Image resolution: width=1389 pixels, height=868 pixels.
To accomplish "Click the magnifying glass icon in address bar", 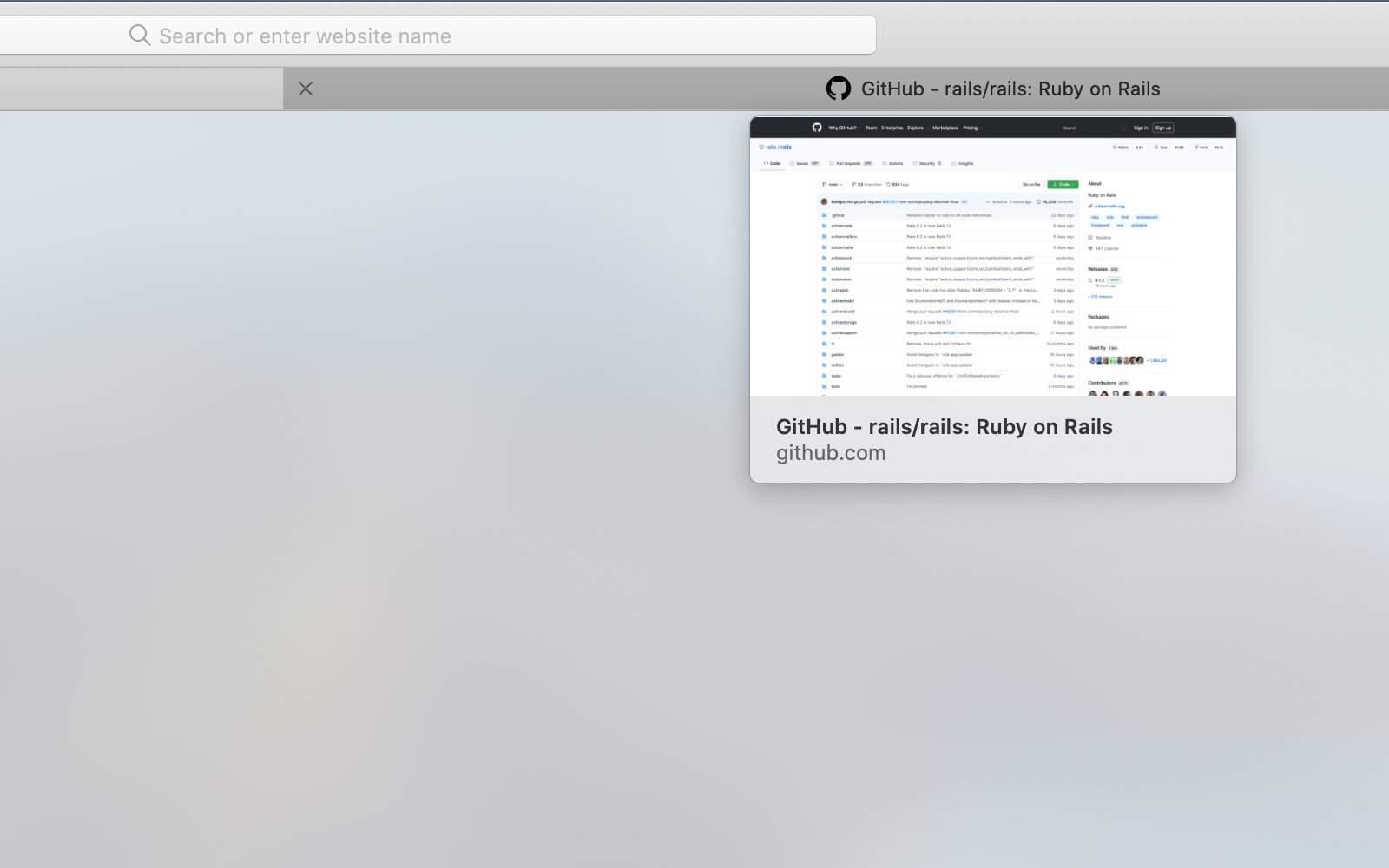I will coord(140,35).
